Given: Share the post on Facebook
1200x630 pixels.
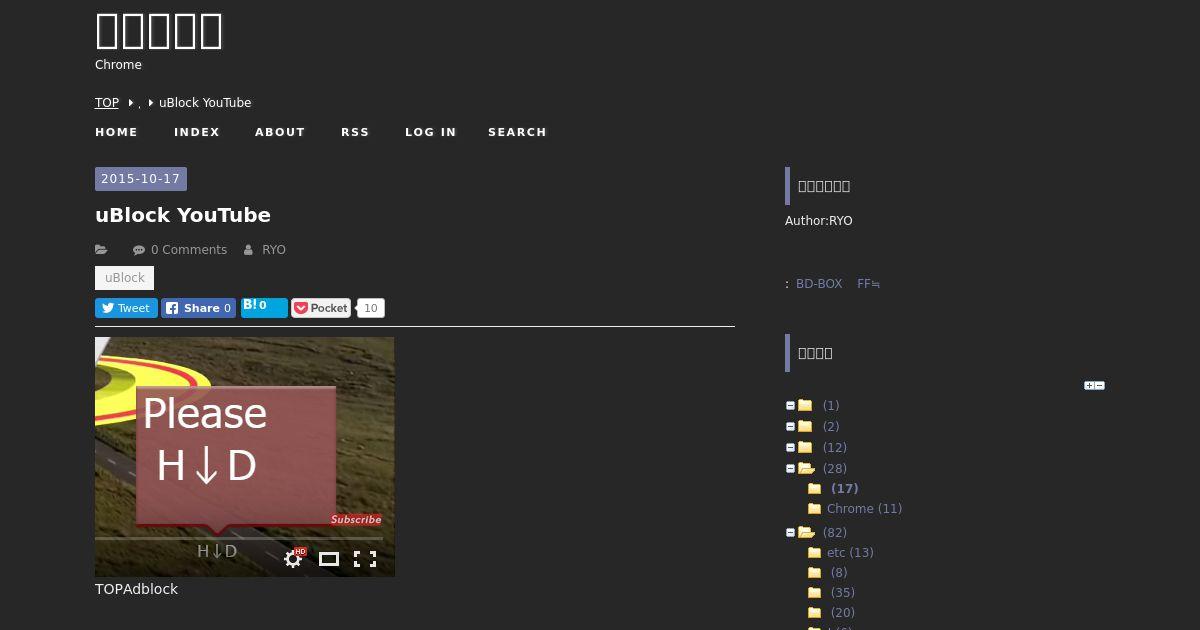Looking at the screenshot, I should [x=199, y=308].
